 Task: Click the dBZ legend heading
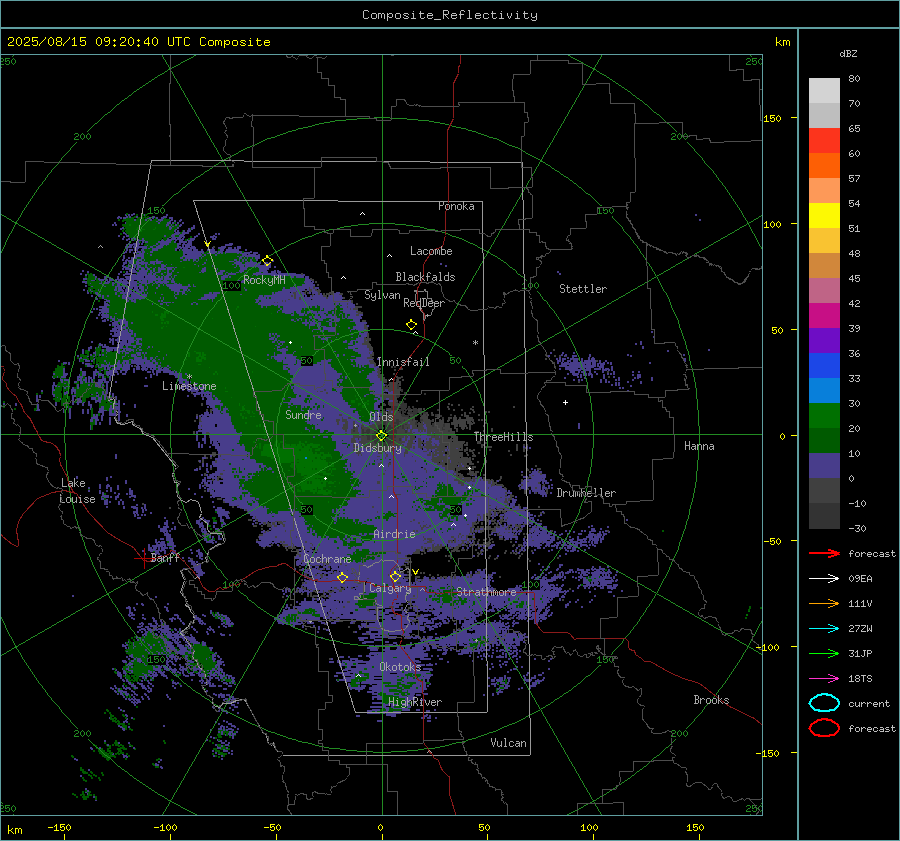[848, 53]
